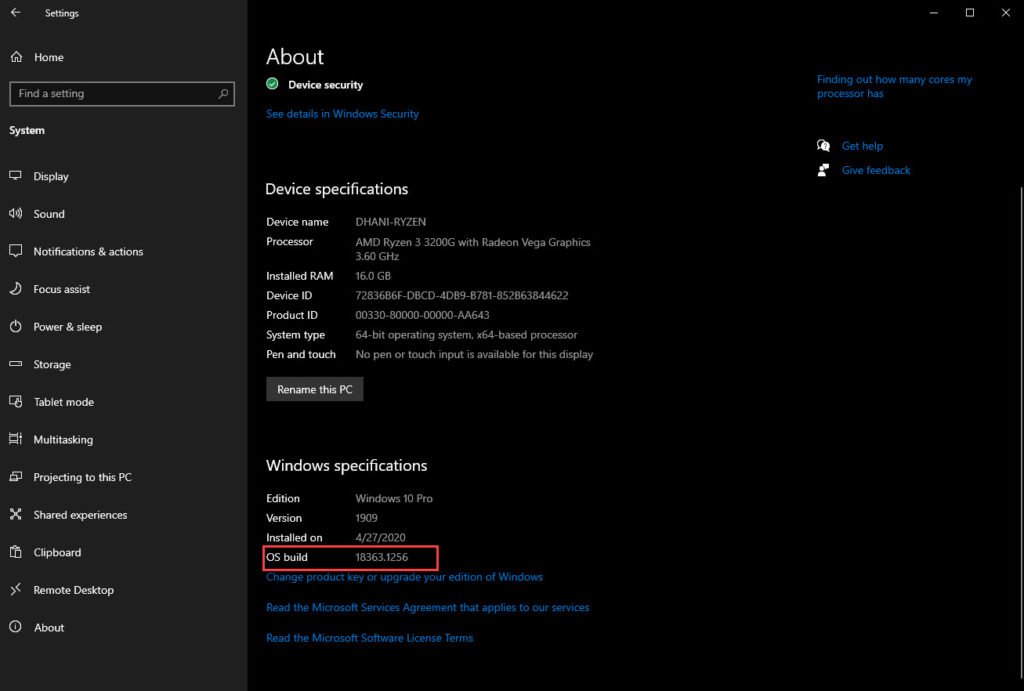The image size is (1024, 691).
Task: Click the Home house icon
Action: (x=16, y=57)
